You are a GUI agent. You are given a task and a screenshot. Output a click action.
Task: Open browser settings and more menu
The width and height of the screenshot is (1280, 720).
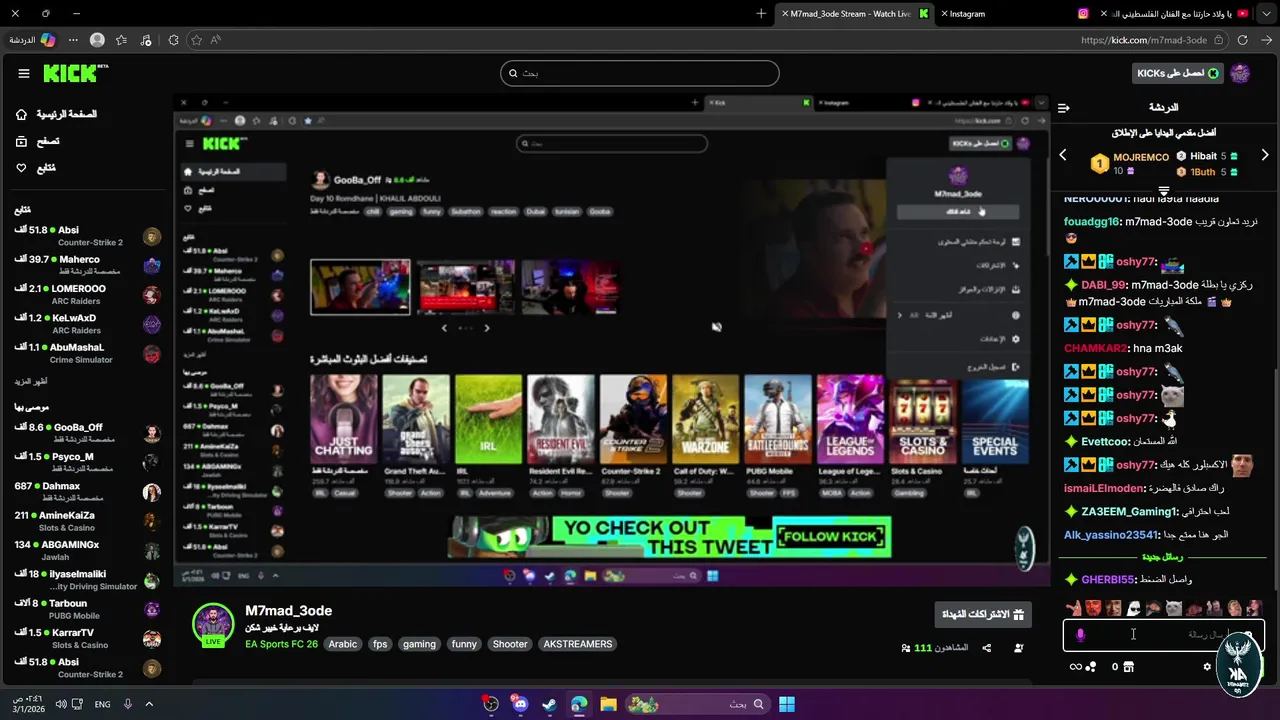coord(75,40)
